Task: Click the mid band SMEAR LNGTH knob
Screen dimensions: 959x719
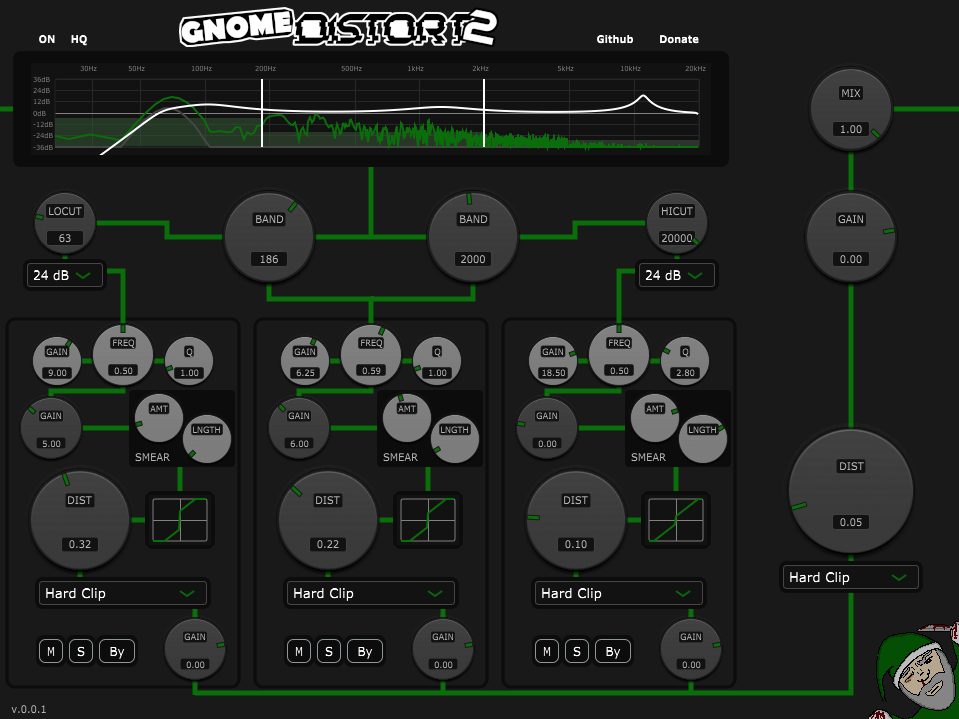Action: [454, 439]
